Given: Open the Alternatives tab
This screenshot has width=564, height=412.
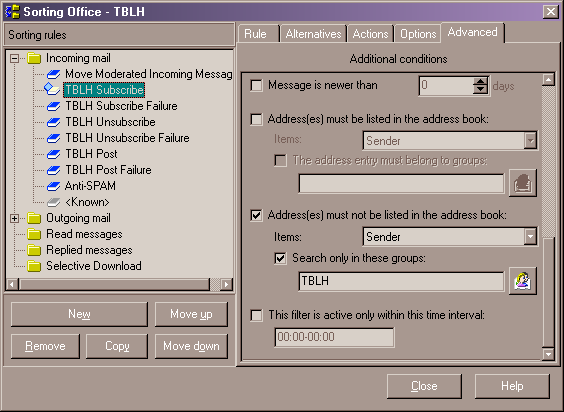Looking at the screenshot, I should tap(313, 34).
